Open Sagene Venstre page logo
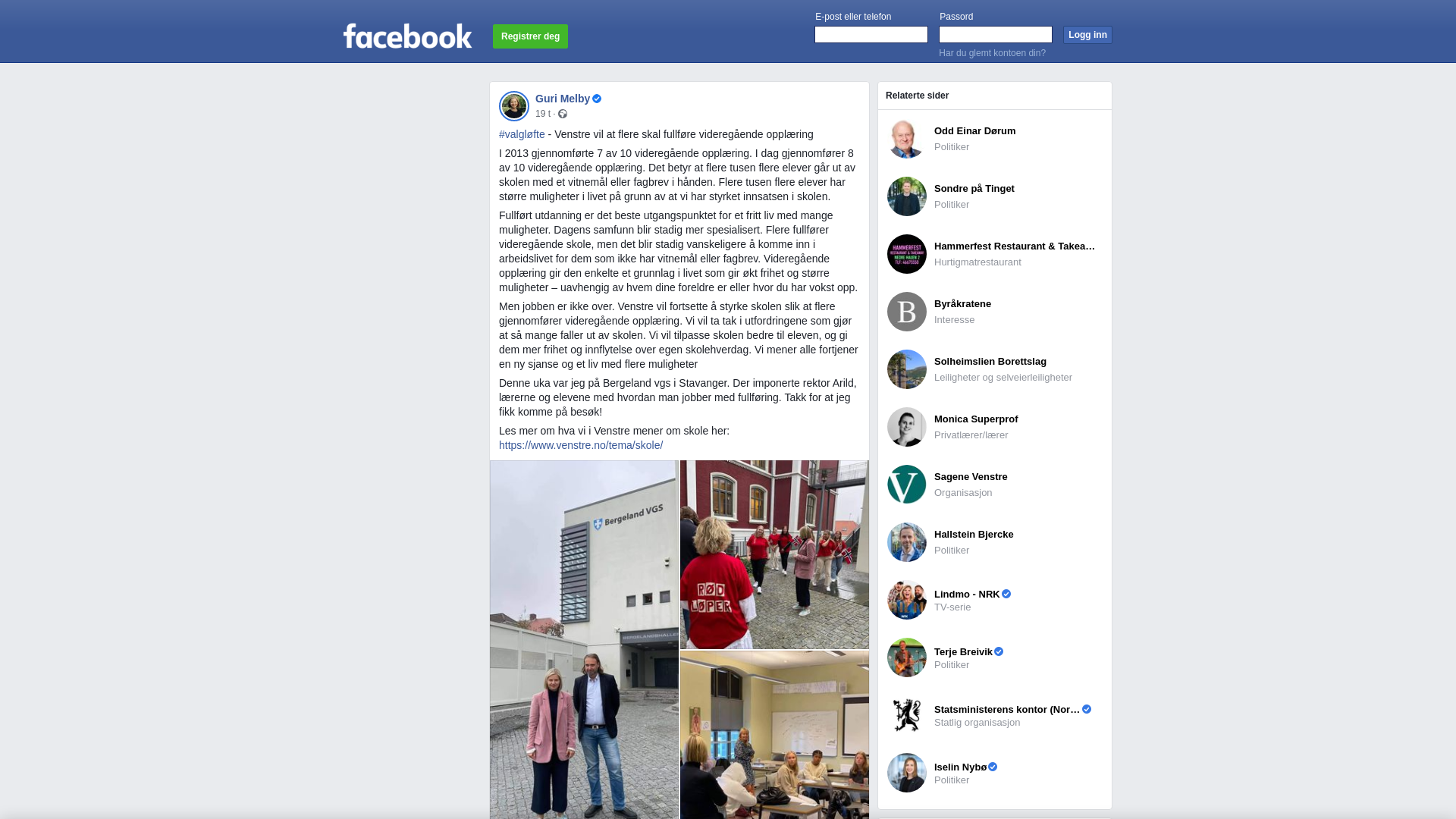 [907, 485]
